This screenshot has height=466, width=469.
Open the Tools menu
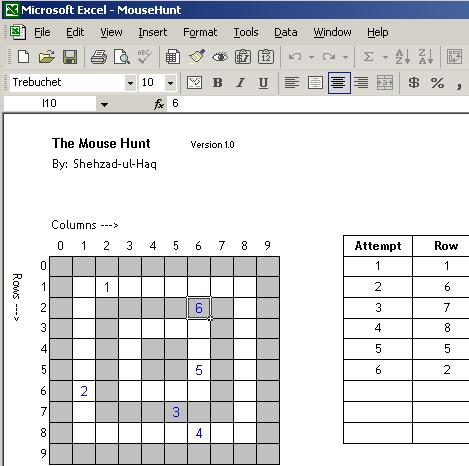(x=246, y=32)
